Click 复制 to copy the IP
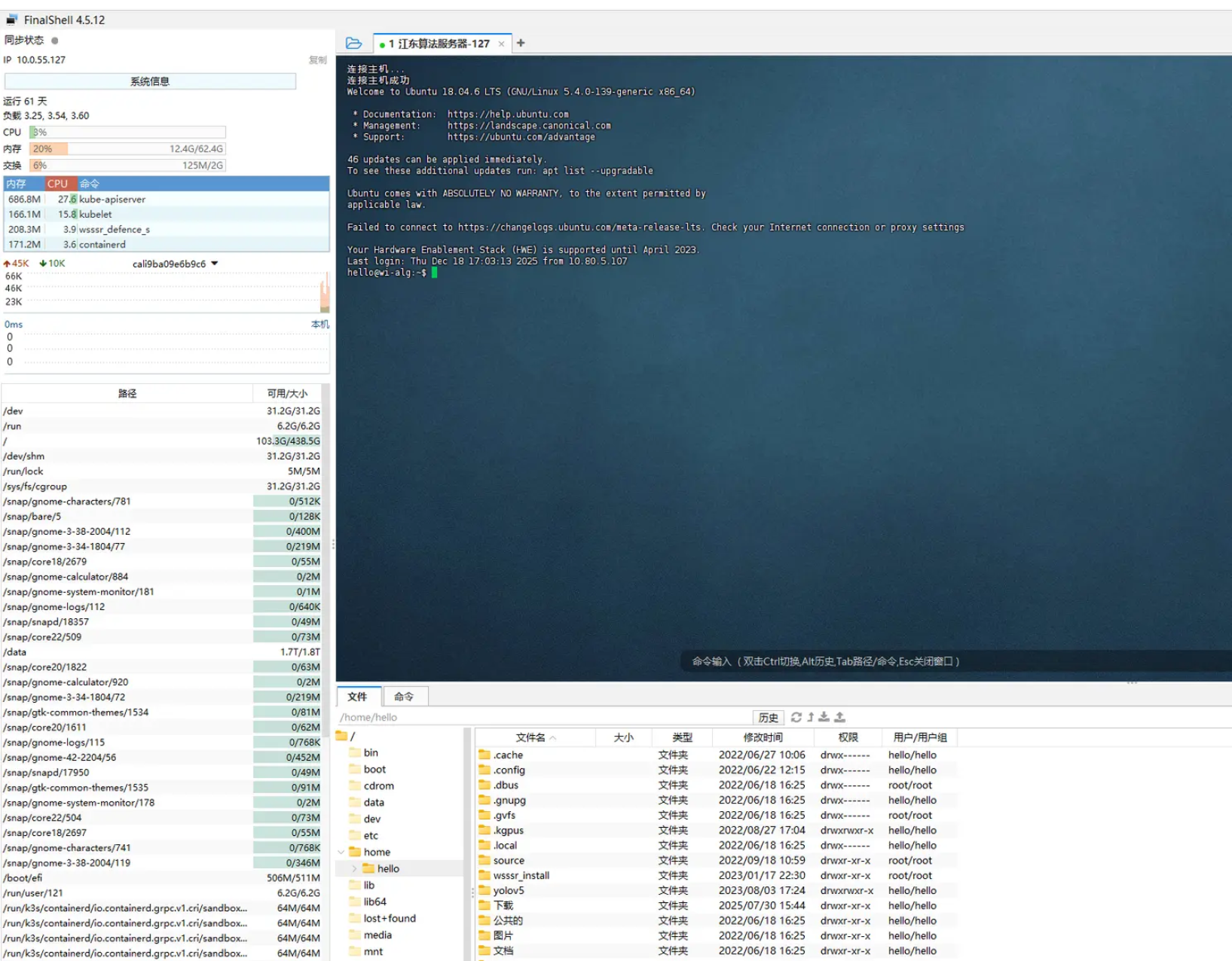This screenshot has height=961, width=1232. [317, 60]
